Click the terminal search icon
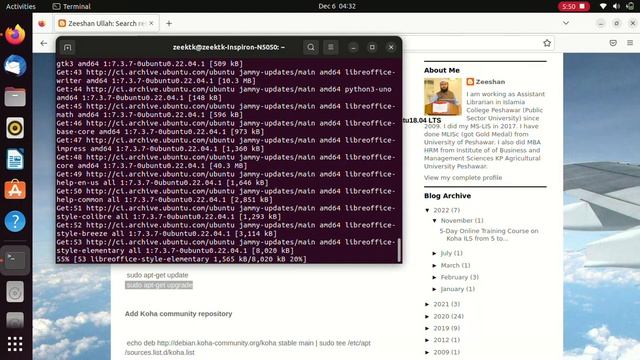 click(x=311, y=47)
